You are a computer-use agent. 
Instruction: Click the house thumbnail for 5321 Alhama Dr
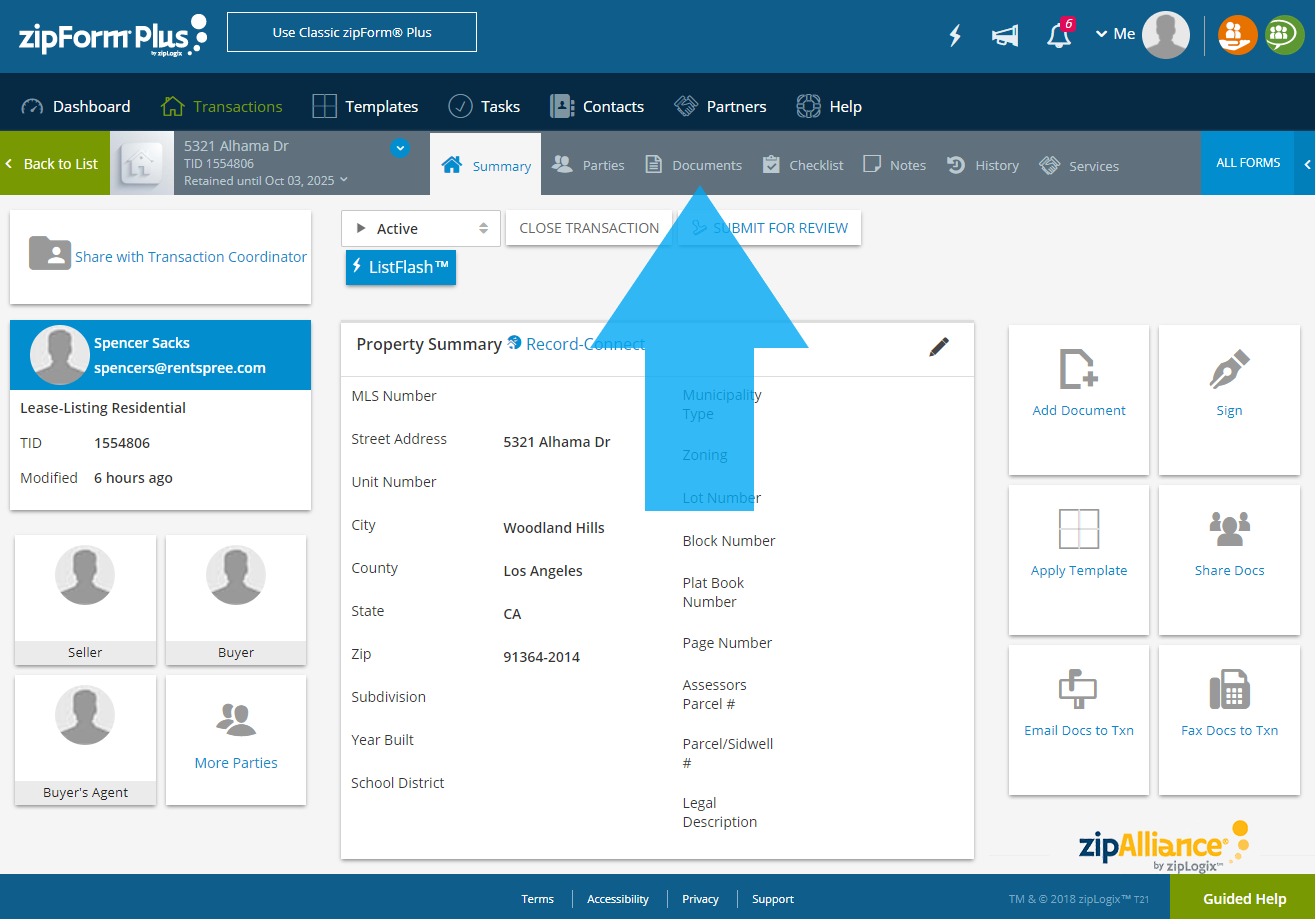(141, 163)
